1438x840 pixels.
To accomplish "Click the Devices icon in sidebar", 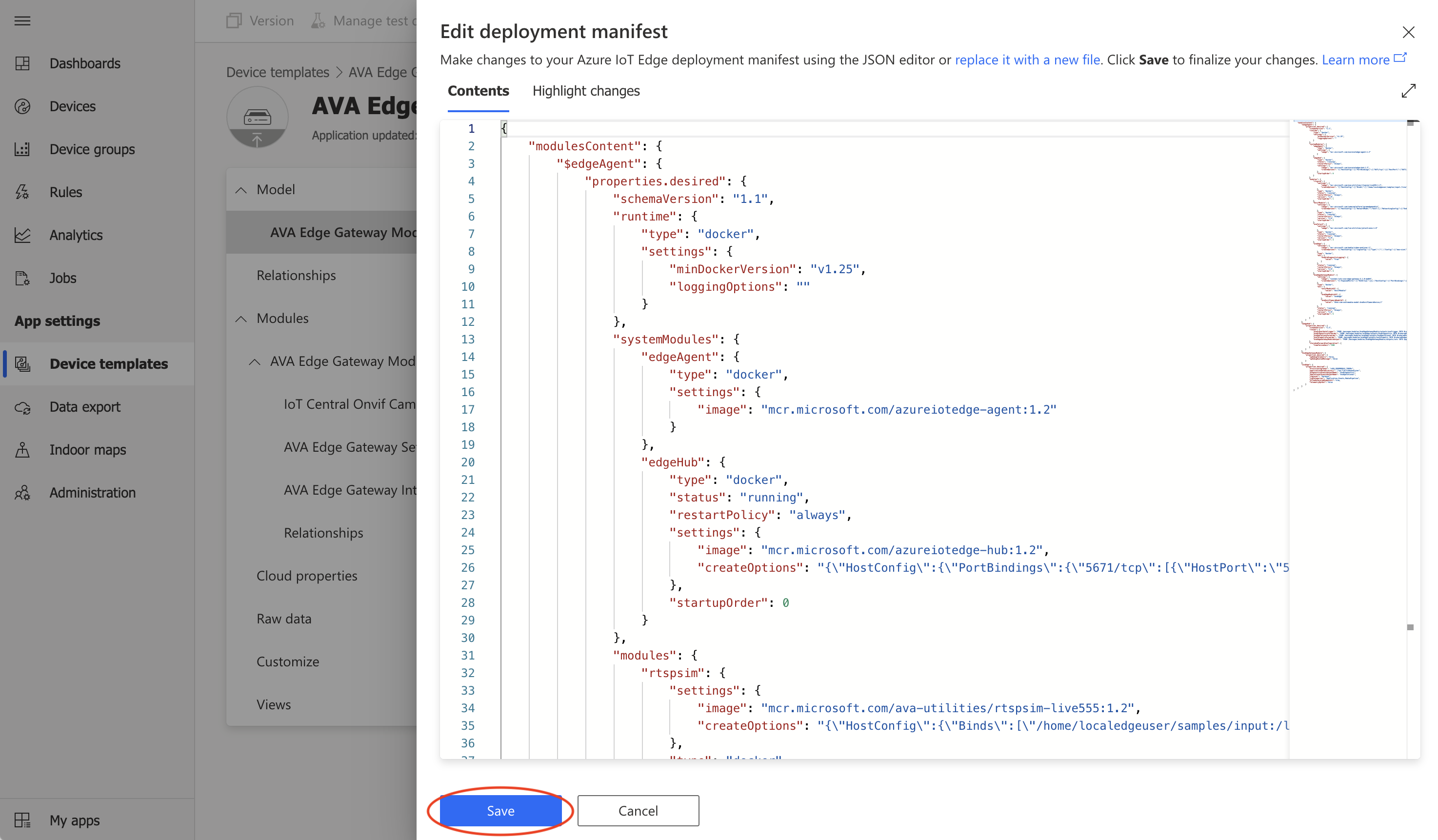I will pos(22,106).
